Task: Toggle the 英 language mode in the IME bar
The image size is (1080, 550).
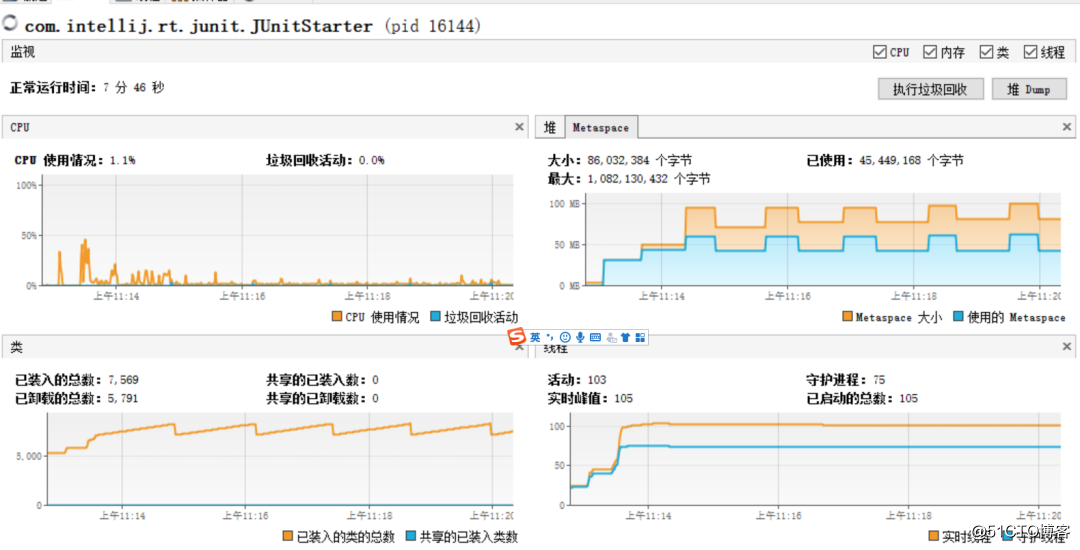Action: tap(535, 337)
